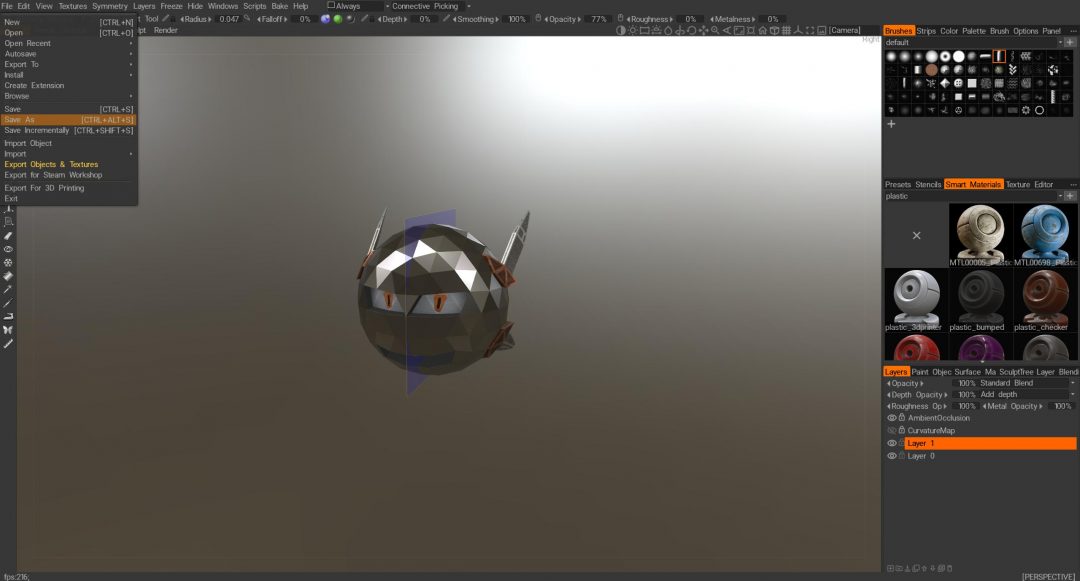Click plus button beside default brush folder
Viewport: 1080px width, 581px height.
[1070, 43]
